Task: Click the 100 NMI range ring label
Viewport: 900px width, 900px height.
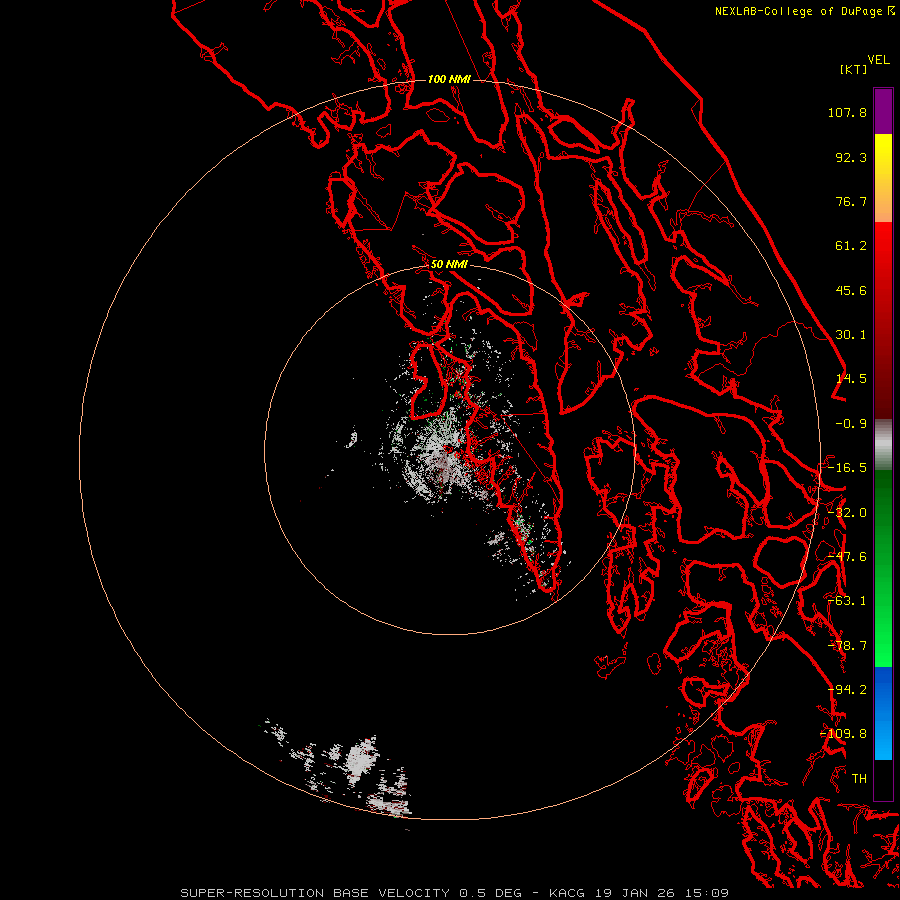Action: click(449, 79)
